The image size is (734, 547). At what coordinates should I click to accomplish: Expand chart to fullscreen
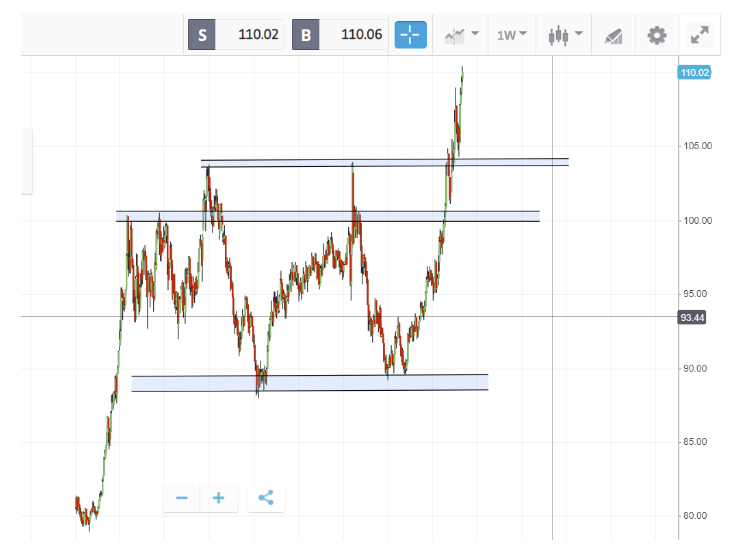pos(700,35)
